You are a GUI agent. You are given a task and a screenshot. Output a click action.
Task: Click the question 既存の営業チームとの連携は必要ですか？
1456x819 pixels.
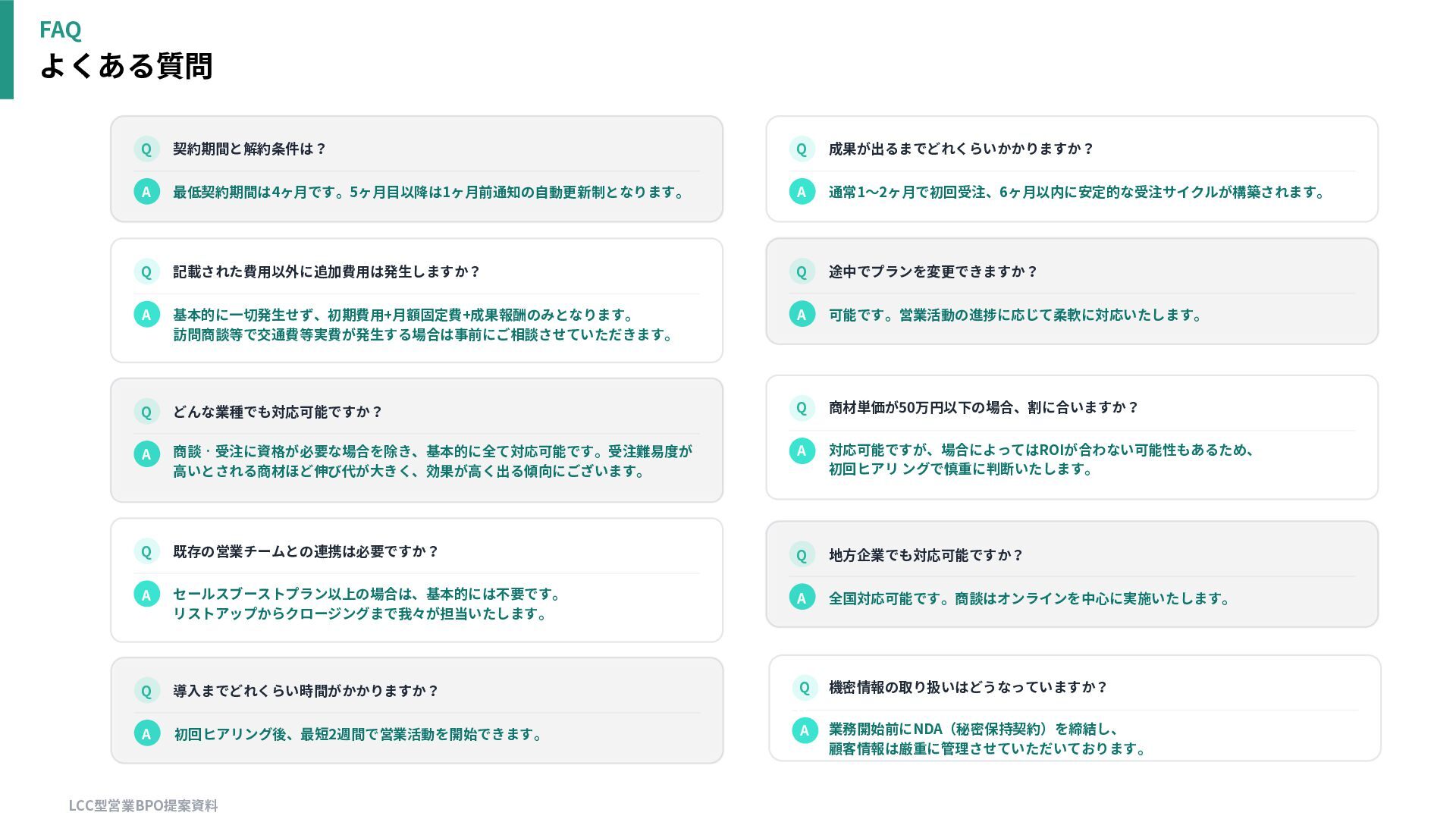click(x=306, y=551)
